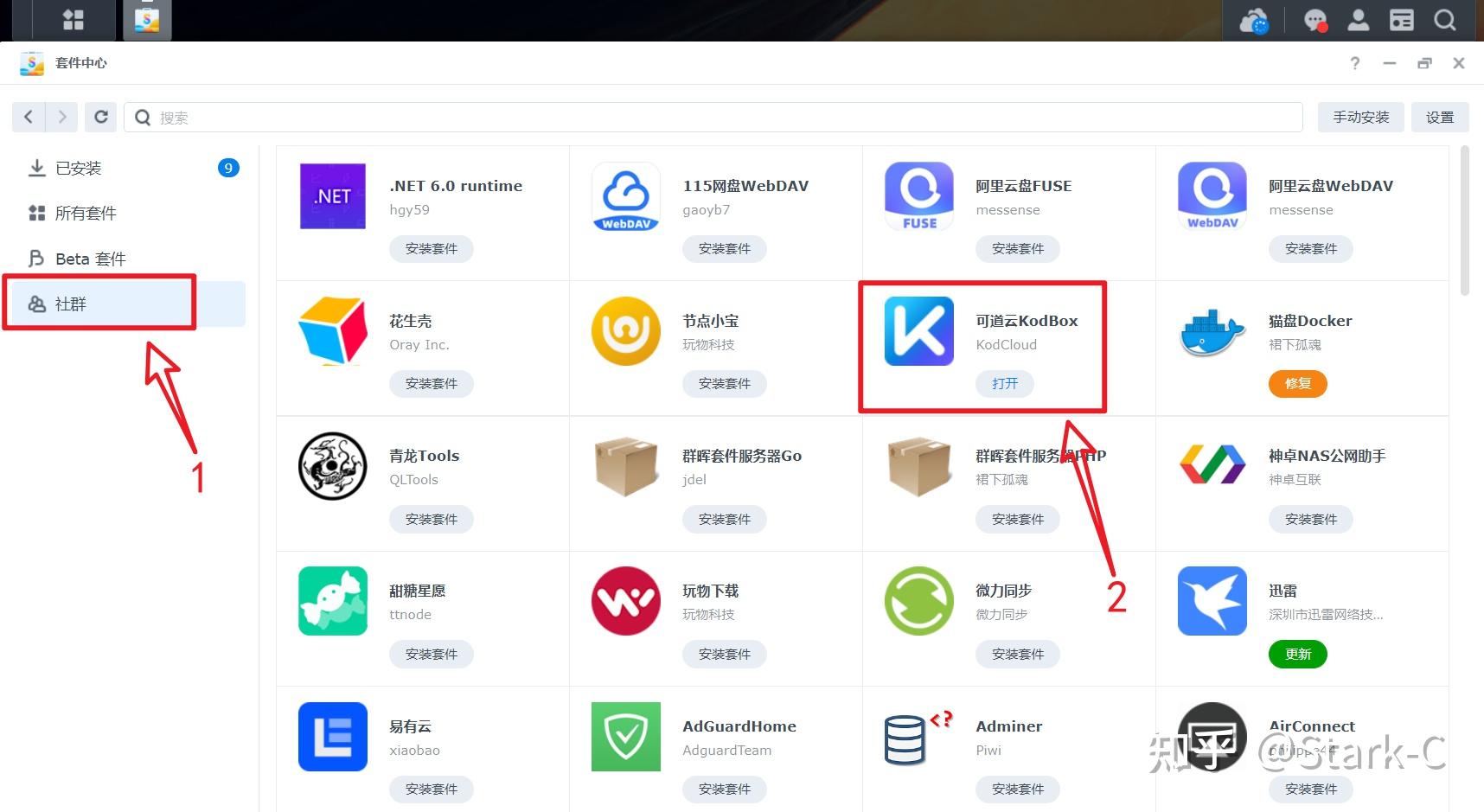Viewport: 1484px width, 812px height.
Task: Click the 阿里云盘FUSE package icon
Action: coord(918,195)
